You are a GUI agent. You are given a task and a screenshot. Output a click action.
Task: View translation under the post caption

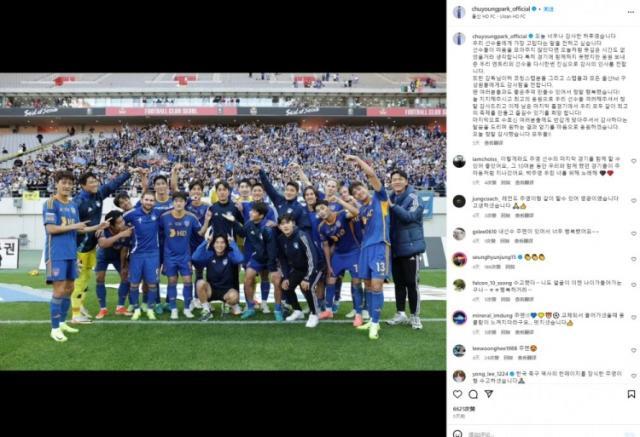(493, 143)
